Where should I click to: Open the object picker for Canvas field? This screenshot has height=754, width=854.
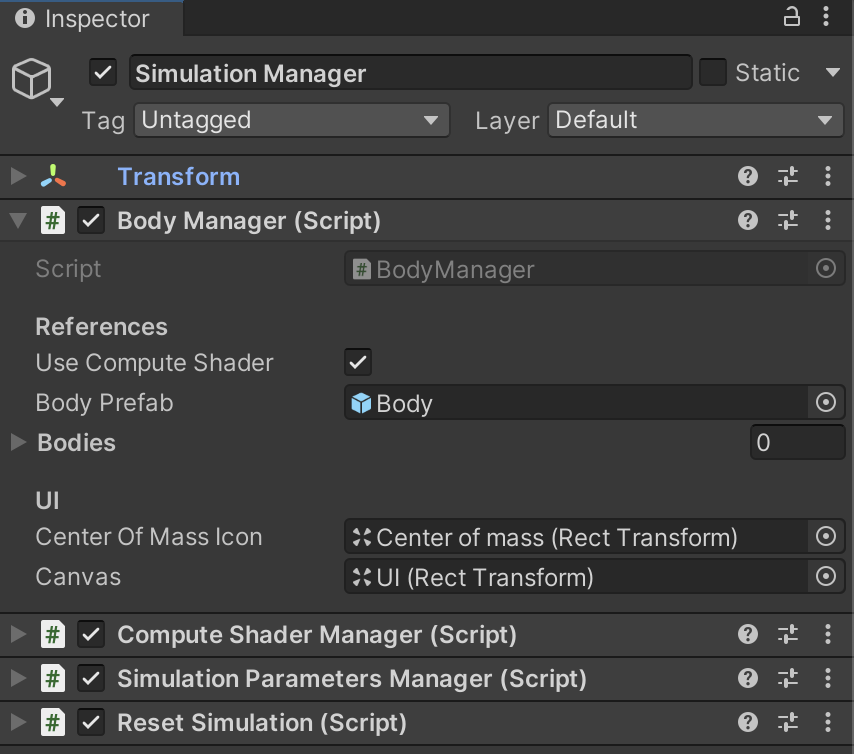coord(827,577)
